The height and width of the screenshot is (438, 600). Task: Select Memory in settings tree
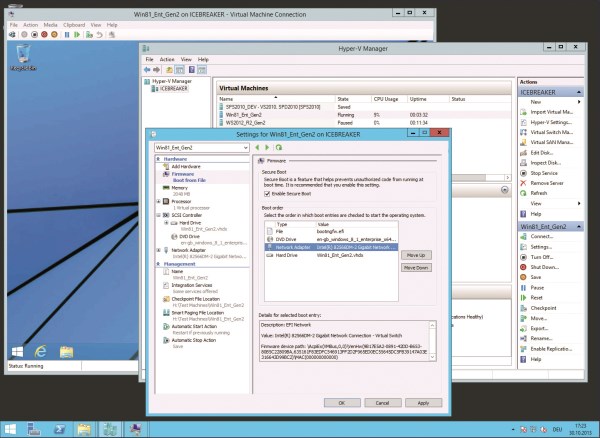click(x=179, y=188)
